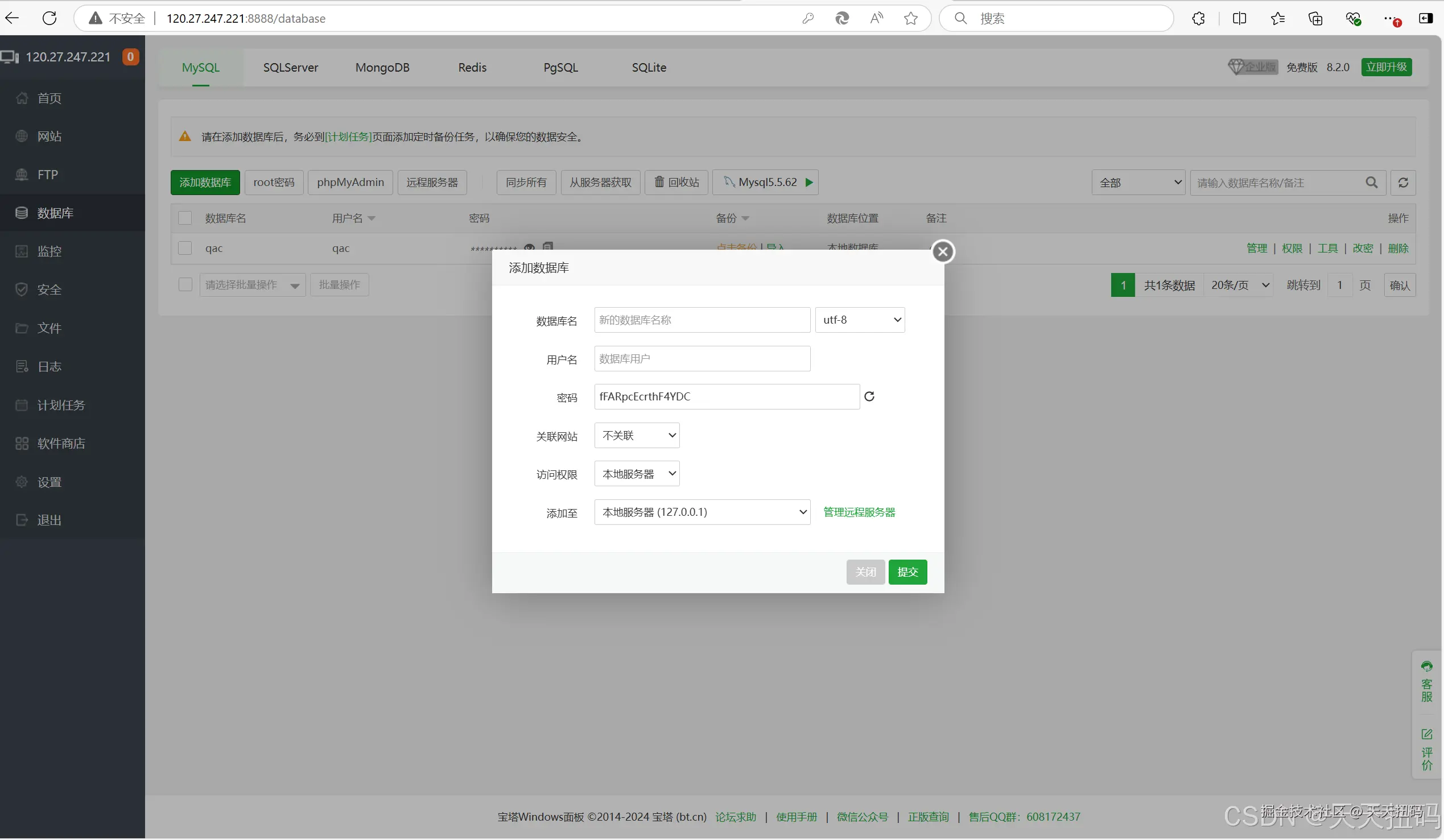Regenerate the random password with refresh icon

coord(869,397)
